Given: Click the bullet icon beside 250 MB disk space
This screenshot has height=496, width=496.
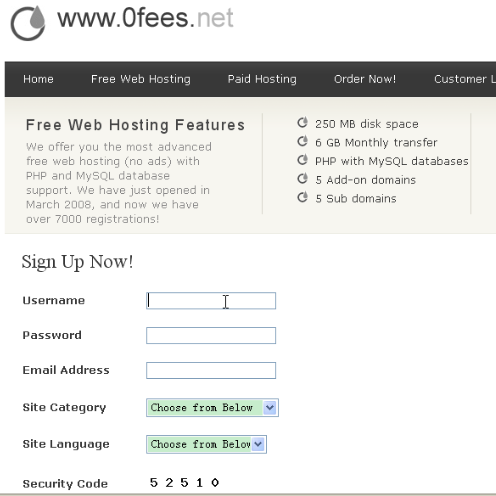Looking at the screenshot, I should pos(302,123).
